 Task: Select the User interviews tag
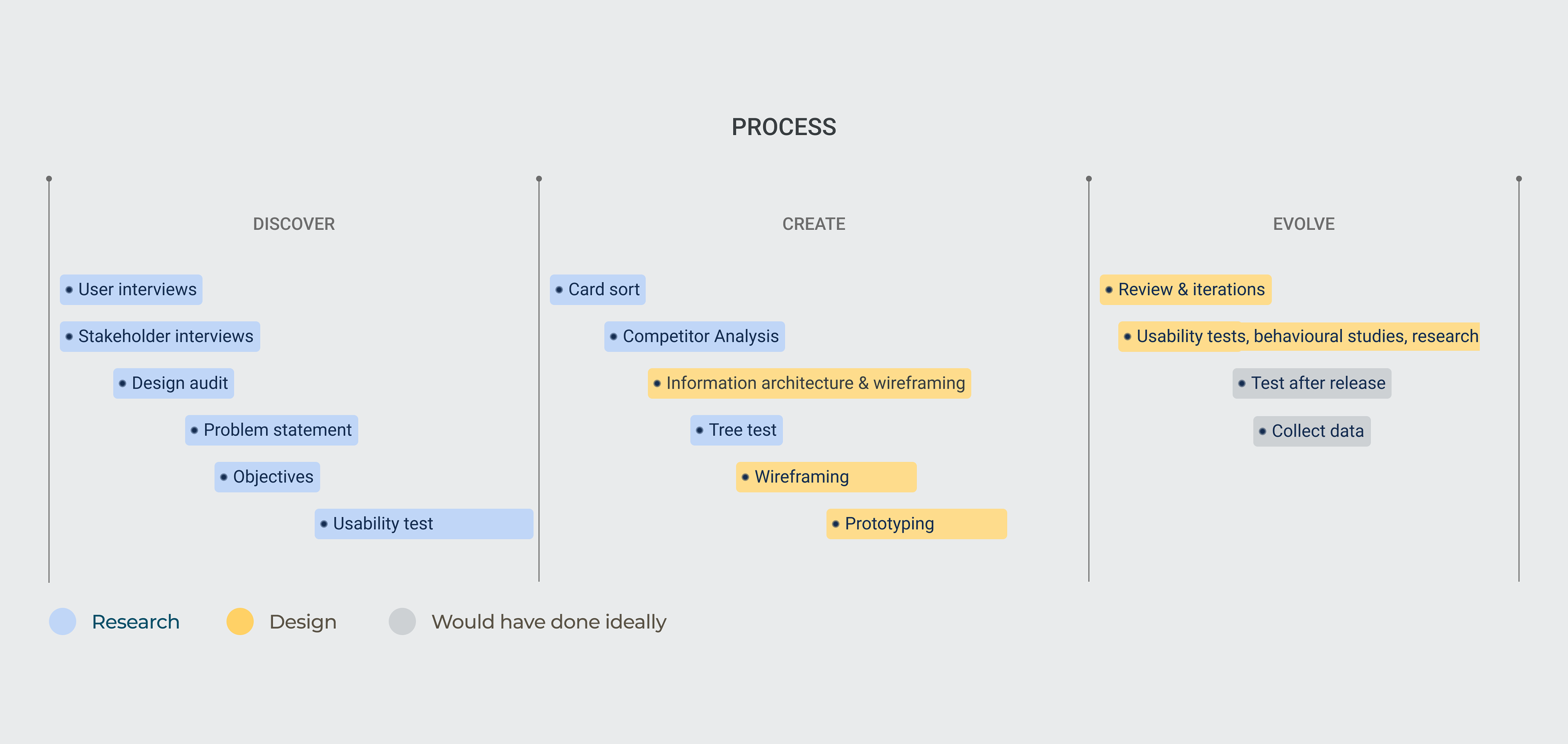pyautogui.click(x=131, y=290)
